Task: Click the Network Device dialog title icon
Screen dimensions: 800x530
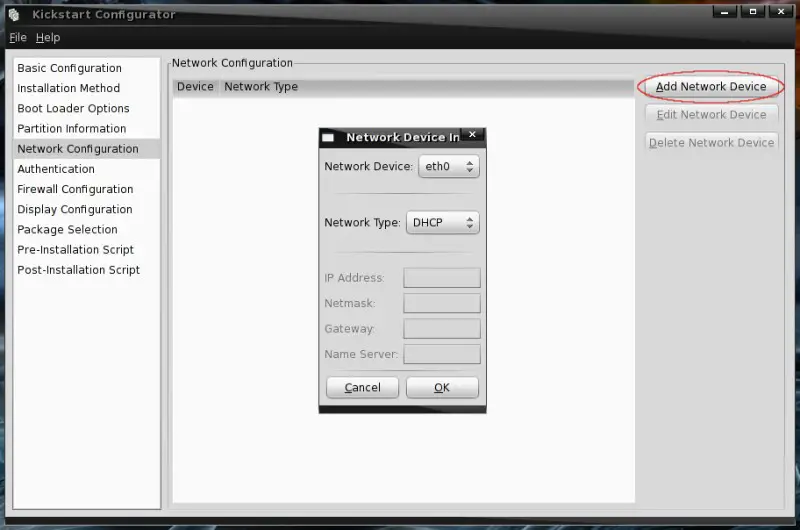Action: coord(328,138)
